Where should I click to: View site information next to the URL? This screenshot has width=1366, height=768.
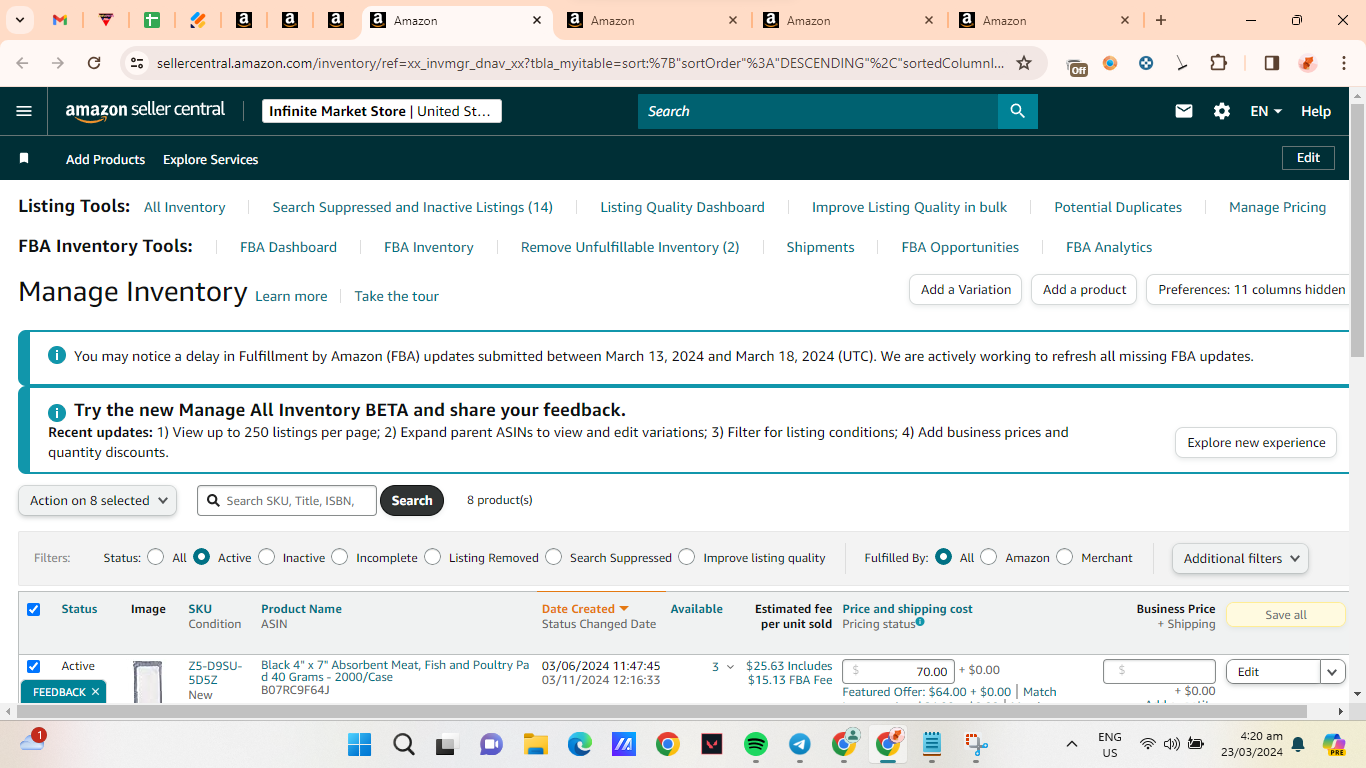pyautogui.click(x=137, y=63)
